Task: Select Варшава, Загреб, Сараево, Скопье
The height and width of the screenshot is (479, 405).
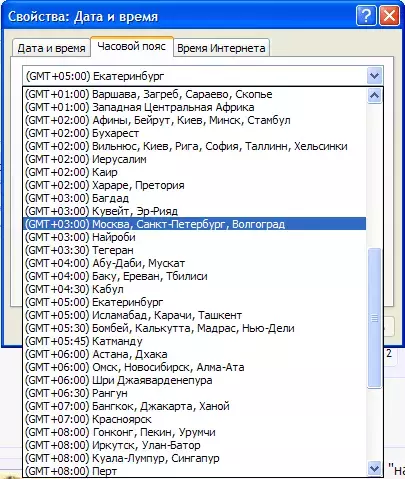Action: point(195,94)
